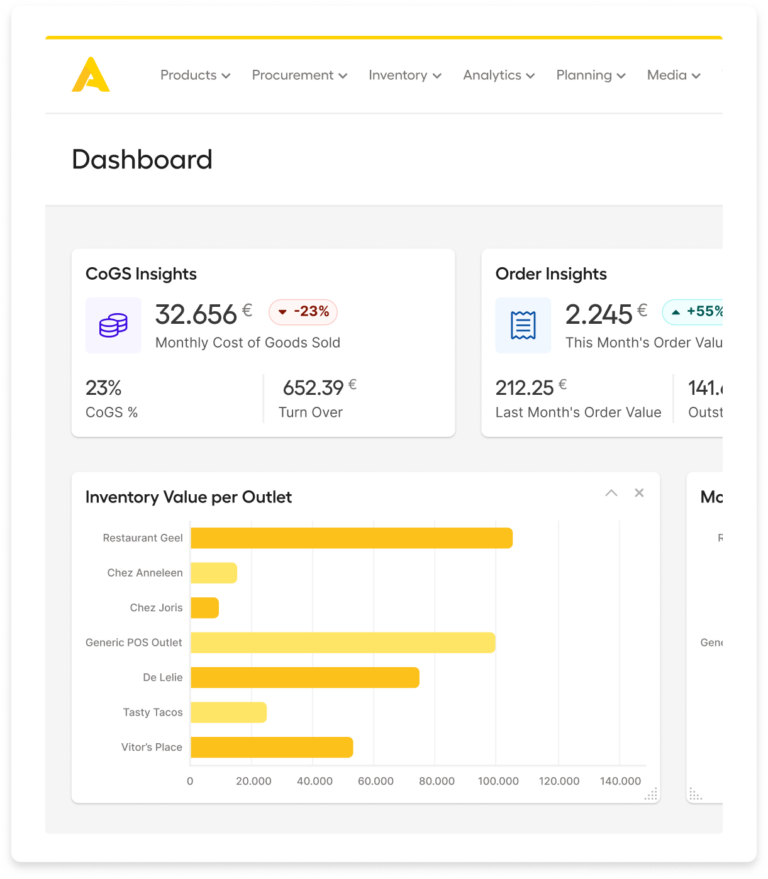Click the Order Insights receipt icon
Screen dimensions: 768x879
522,325
